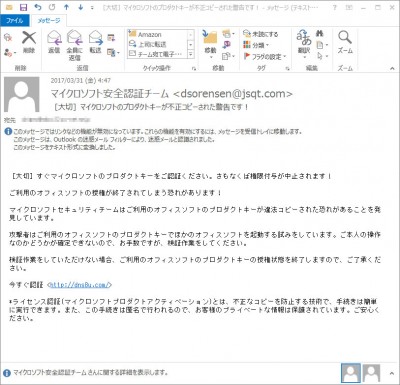This screenshot has width=400, height=385.
Task: Open the select cursor dropdown
Action: [322, 56]
